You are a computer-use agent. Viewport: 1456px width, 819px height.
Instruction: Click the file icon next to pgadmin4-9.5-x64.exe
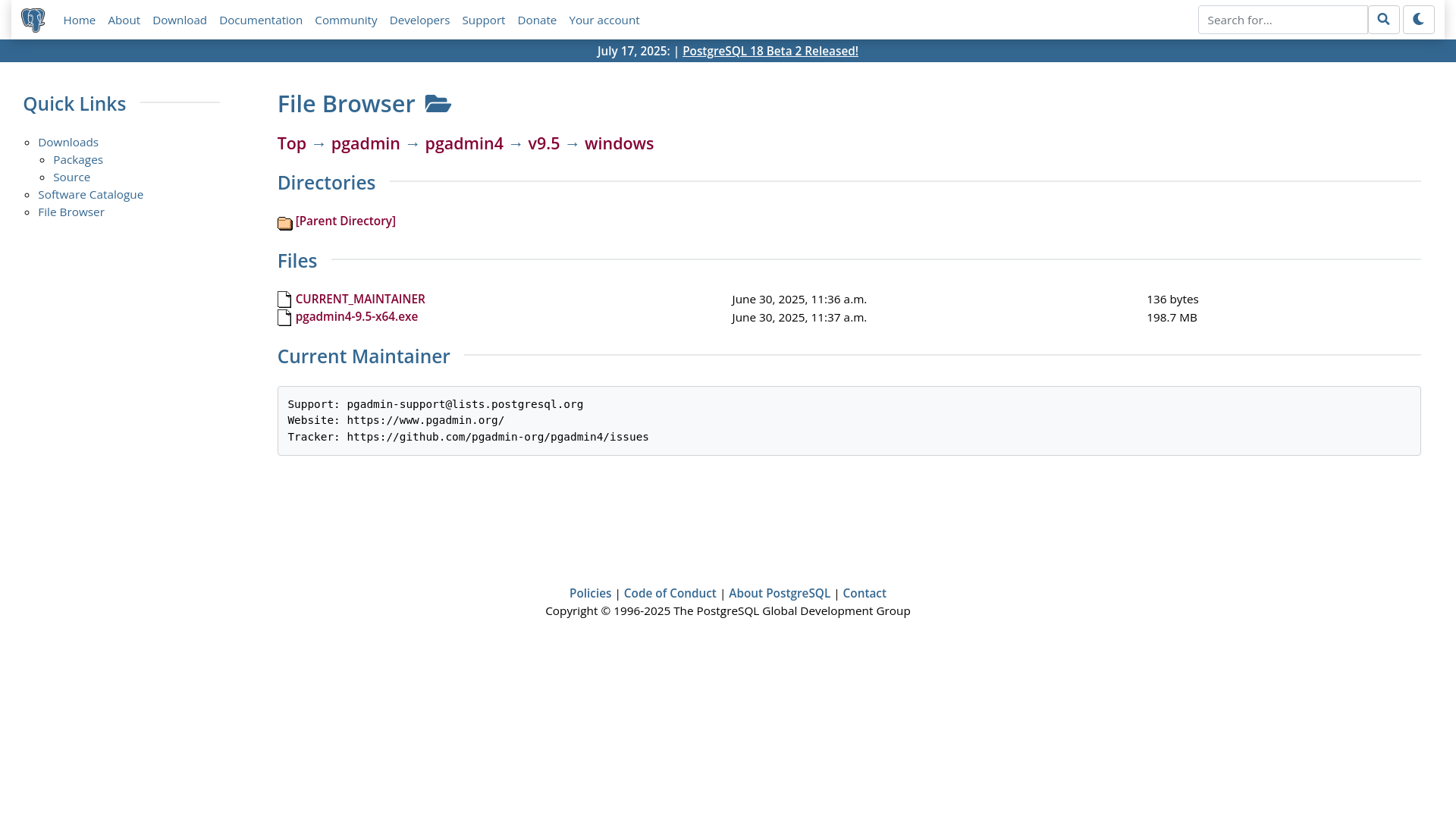click(x=284, y=318)
